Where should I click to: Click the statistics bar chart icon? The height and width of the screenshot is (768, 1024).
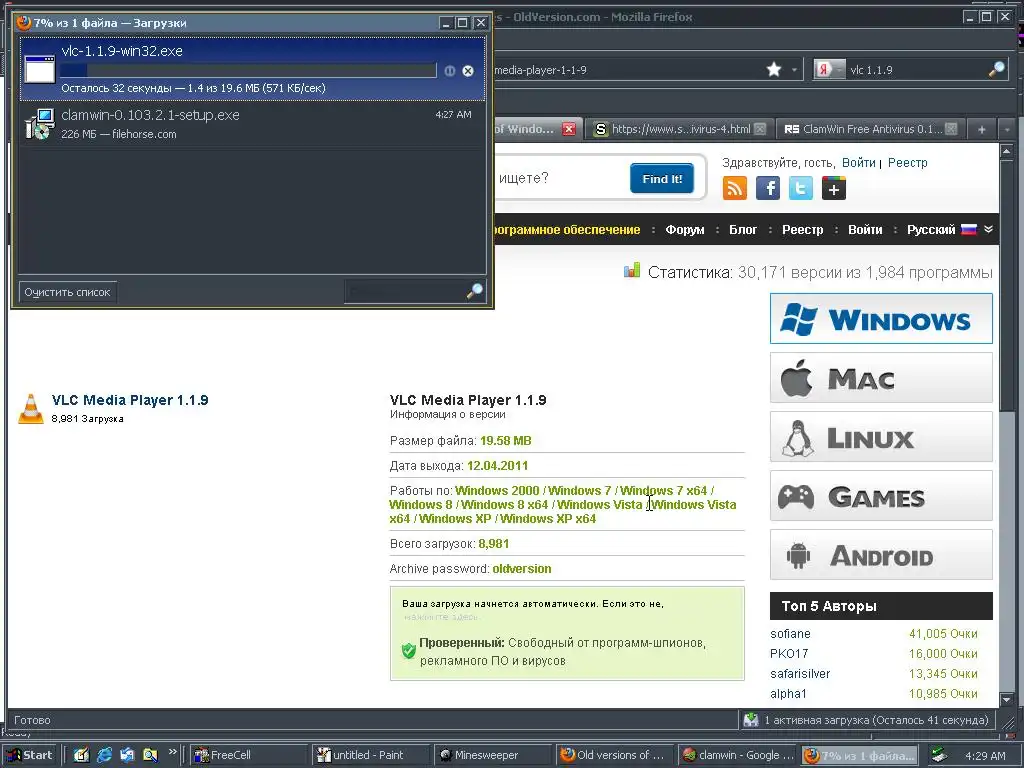[x=632, y=270]
